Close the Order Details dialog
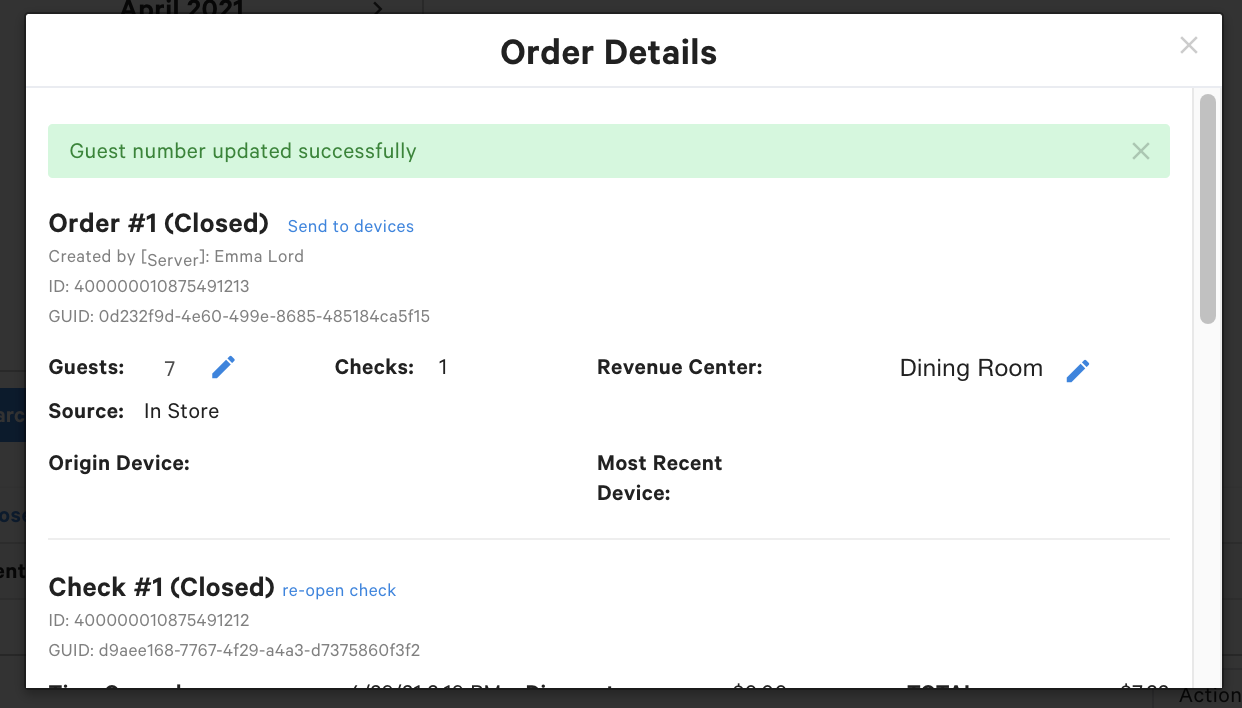The image size is (1242, 708). [1188, 45]
